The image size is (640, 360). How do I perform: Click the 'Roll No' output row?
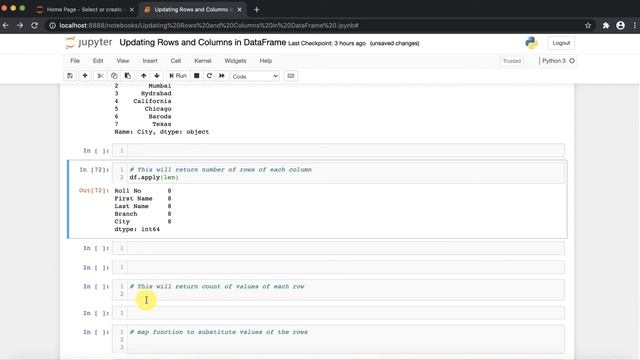pos(143,191)
